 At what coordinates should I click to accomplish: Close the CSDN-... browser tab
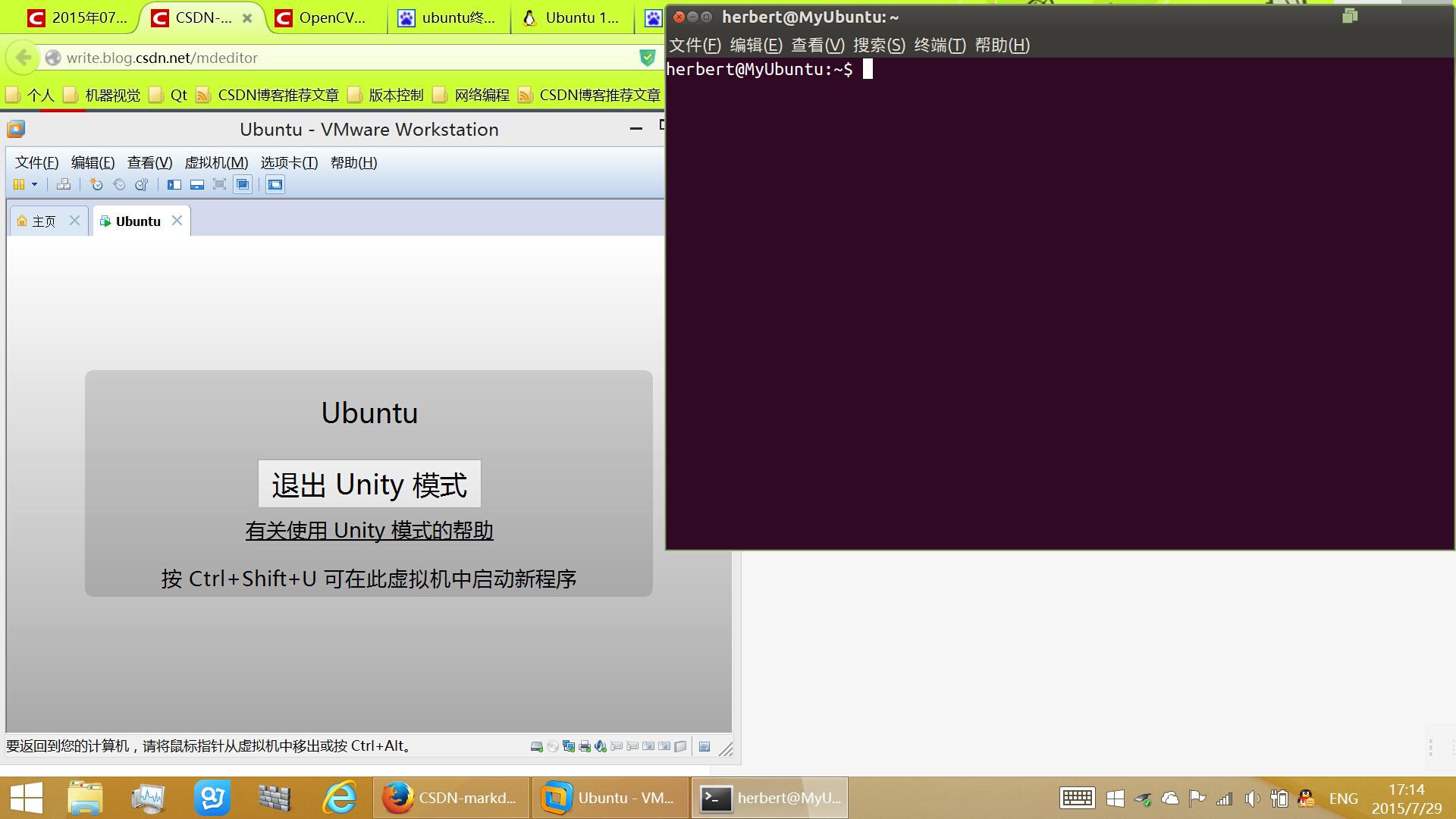click(x=247, y=18)
